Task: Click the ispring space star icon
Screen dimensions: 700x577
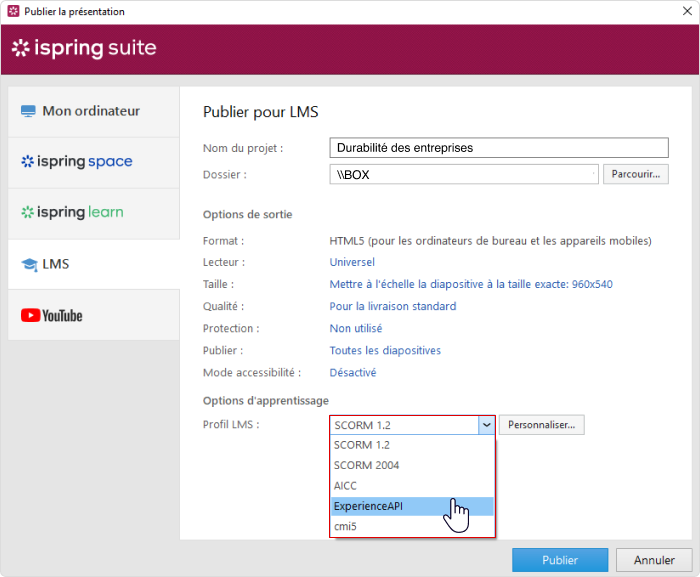Action: pos(28,161)
